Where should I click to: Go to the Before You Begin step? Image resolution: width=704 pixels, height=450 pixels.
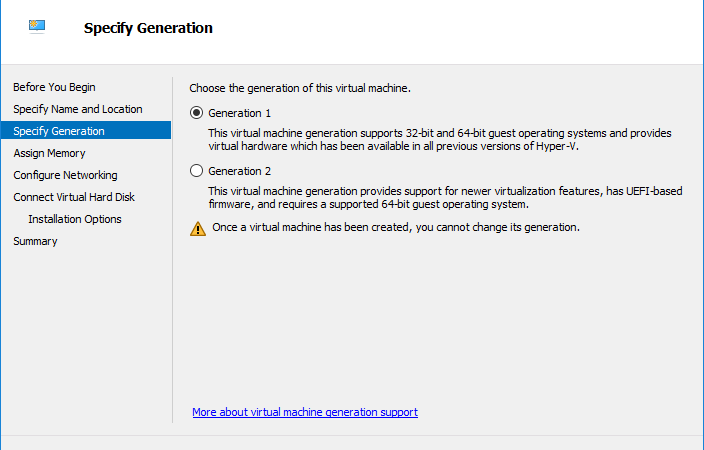coord(54,87)
